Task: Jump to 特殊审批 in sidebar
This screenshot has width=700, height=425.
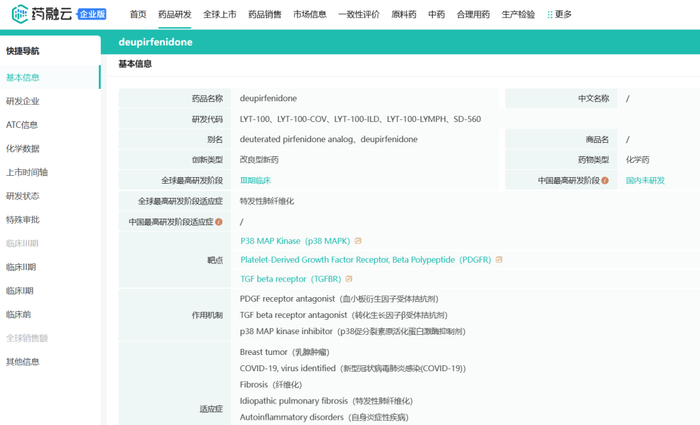Action: [23, 220]
